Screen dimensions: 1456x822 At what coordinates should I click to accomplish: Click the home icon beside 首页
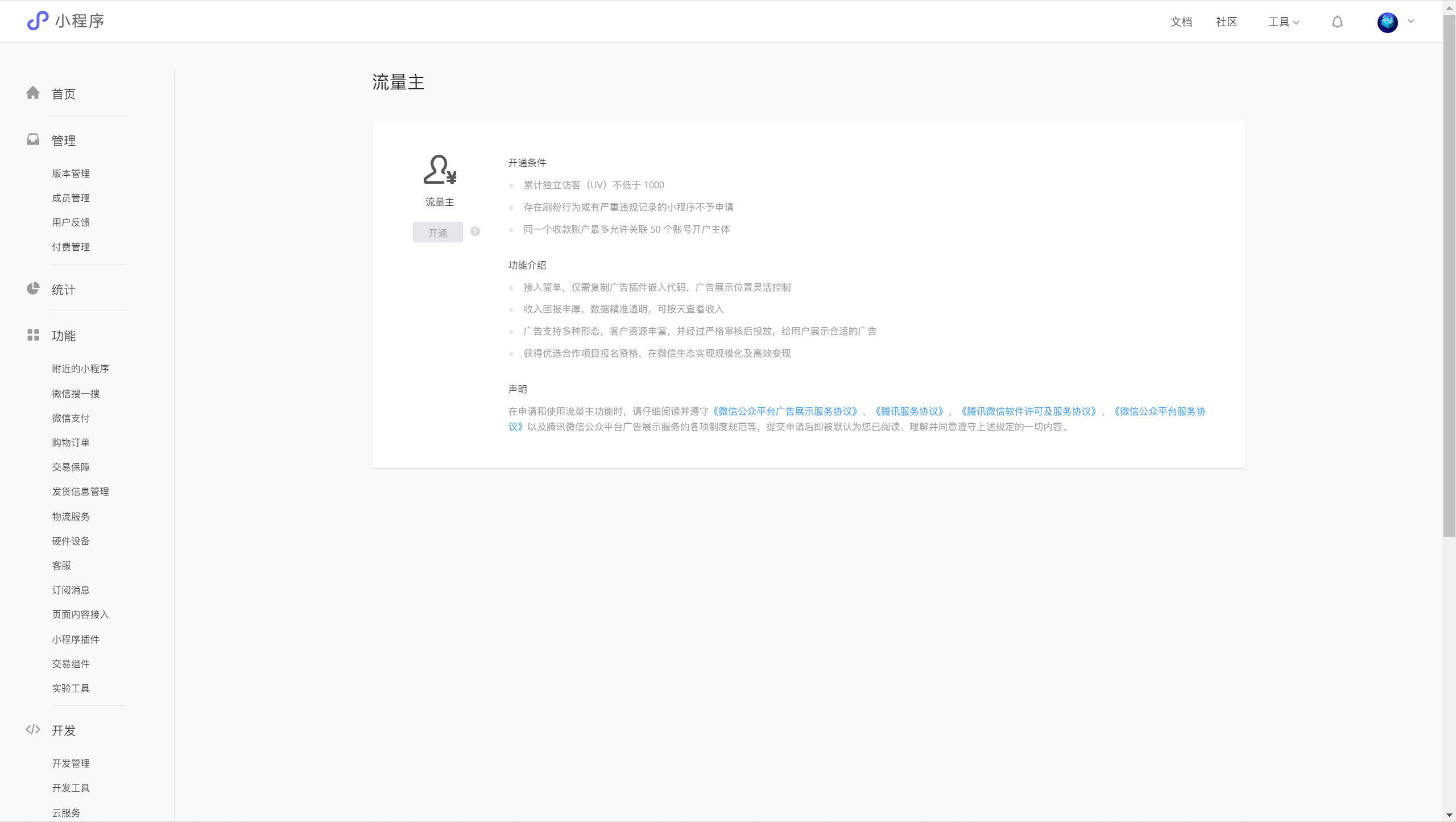click(33, 93)
